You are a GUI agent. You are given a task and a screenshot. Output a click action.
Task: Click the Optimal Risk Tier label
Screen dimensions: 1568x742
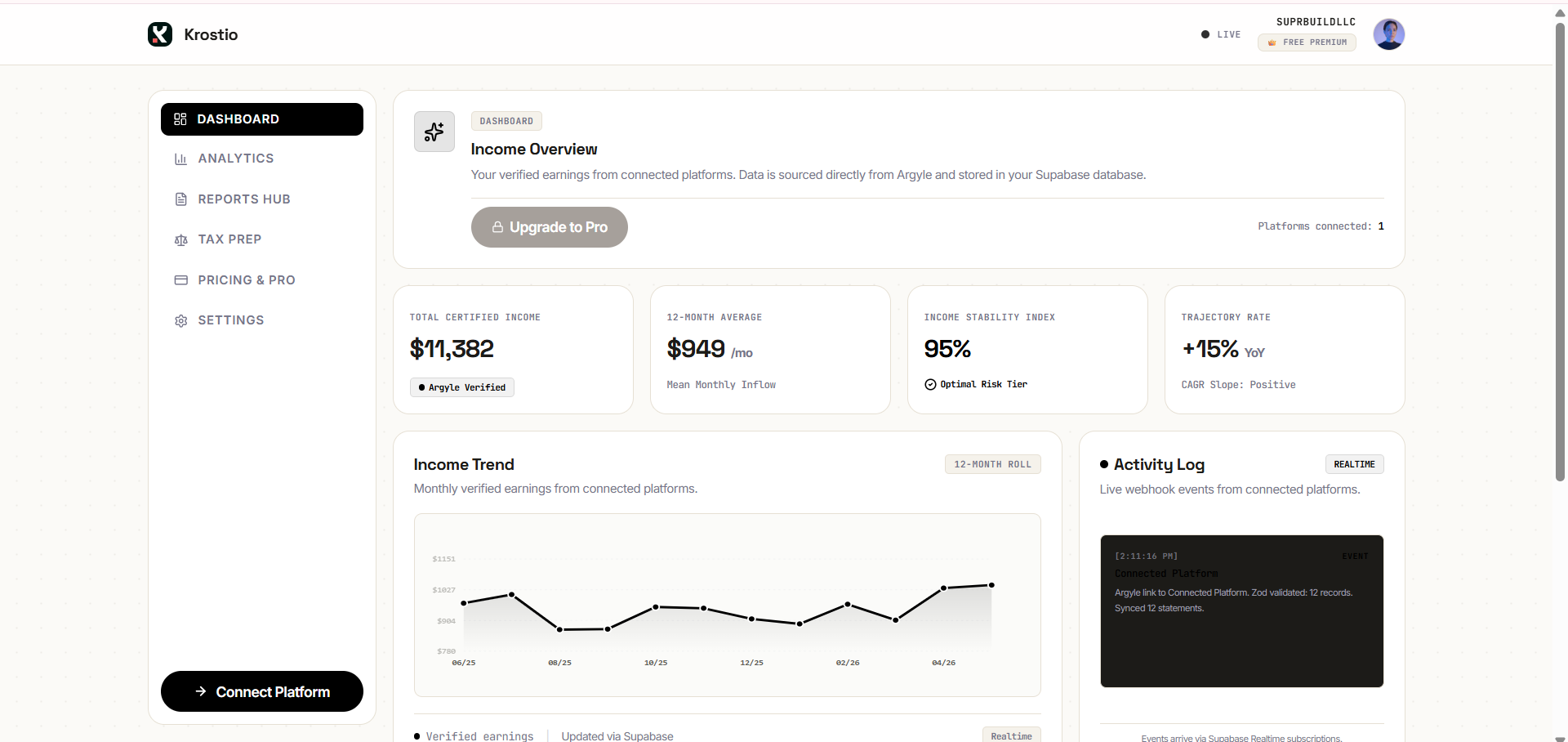coord(983,384)
